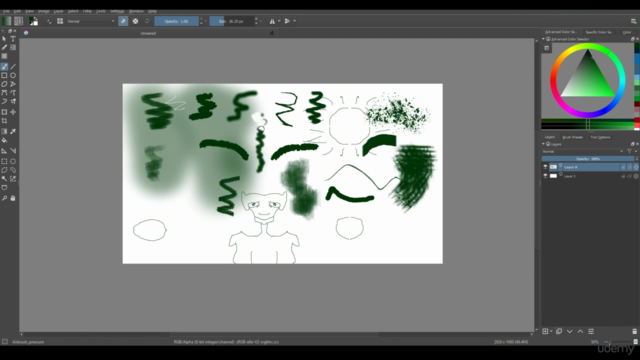Collapse the Advanced Color Selector docker

pyautogui.click(x=543, y=39)
